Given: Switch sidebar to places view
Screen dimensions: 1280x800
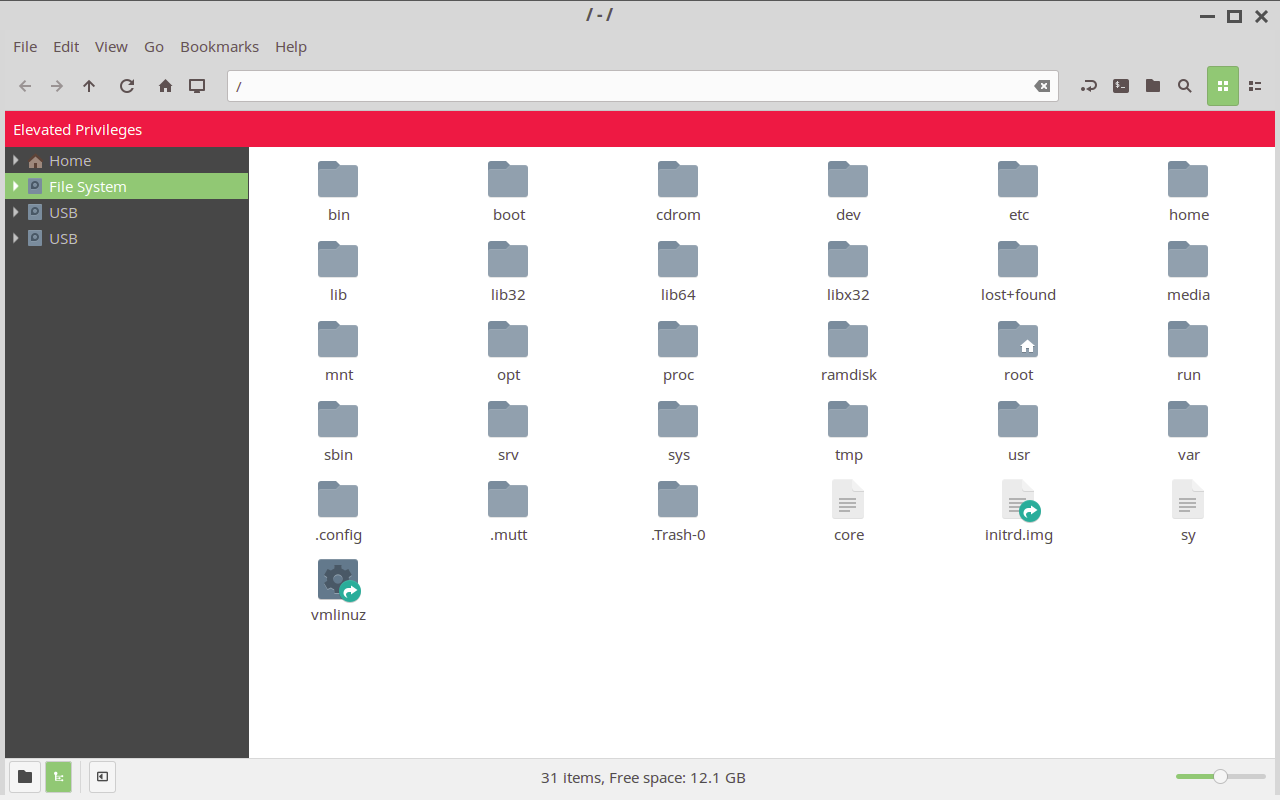Looking at the screenshot, I should point(24,777).
